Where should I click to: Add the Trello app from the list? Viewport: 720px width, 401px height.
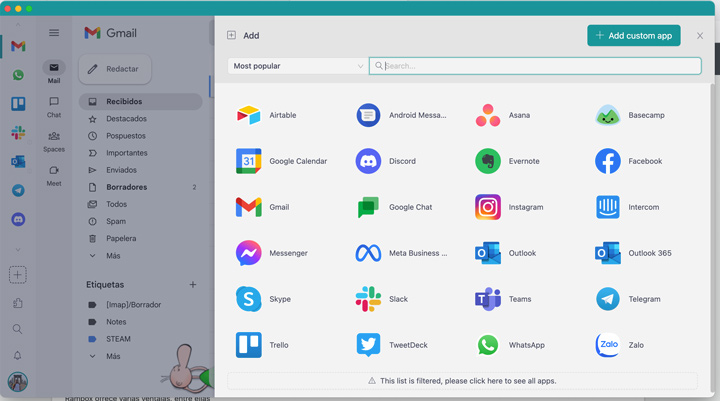coord(262,345)
